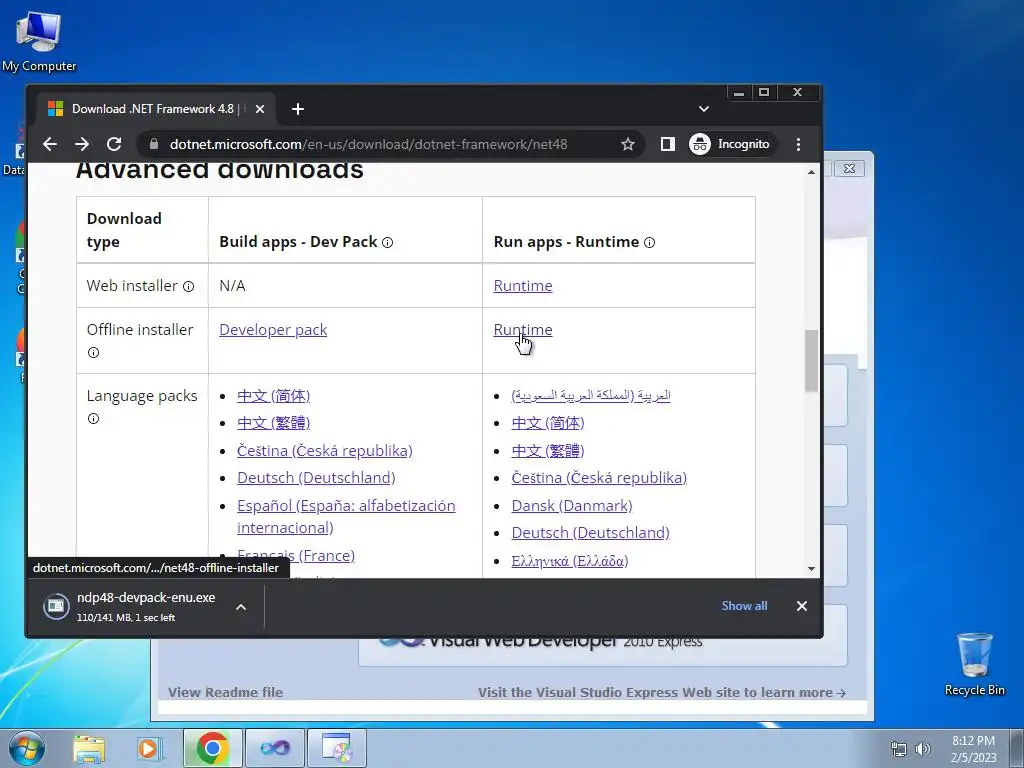Open Runtime Ελληνικά (Ελλάδα) language pack
This screenshot has width=1024, height=768.
(569, 561)
